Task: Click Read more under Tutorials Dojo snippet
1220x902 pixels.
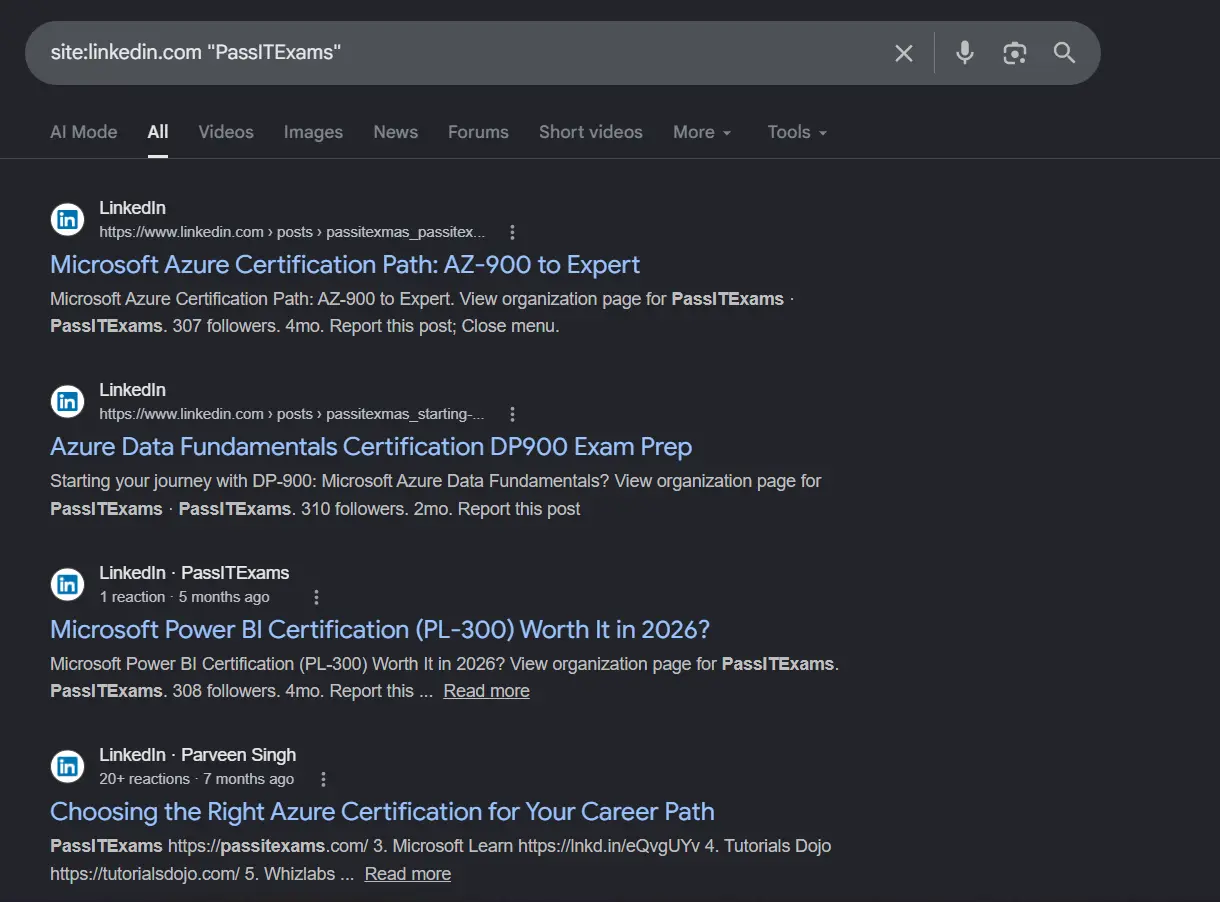Action: tap(408, 874)
